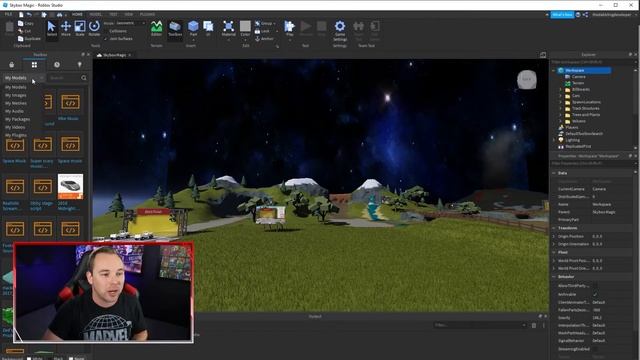
Task: Click the new file icon in quick access bar
Action: coord(21,15)
